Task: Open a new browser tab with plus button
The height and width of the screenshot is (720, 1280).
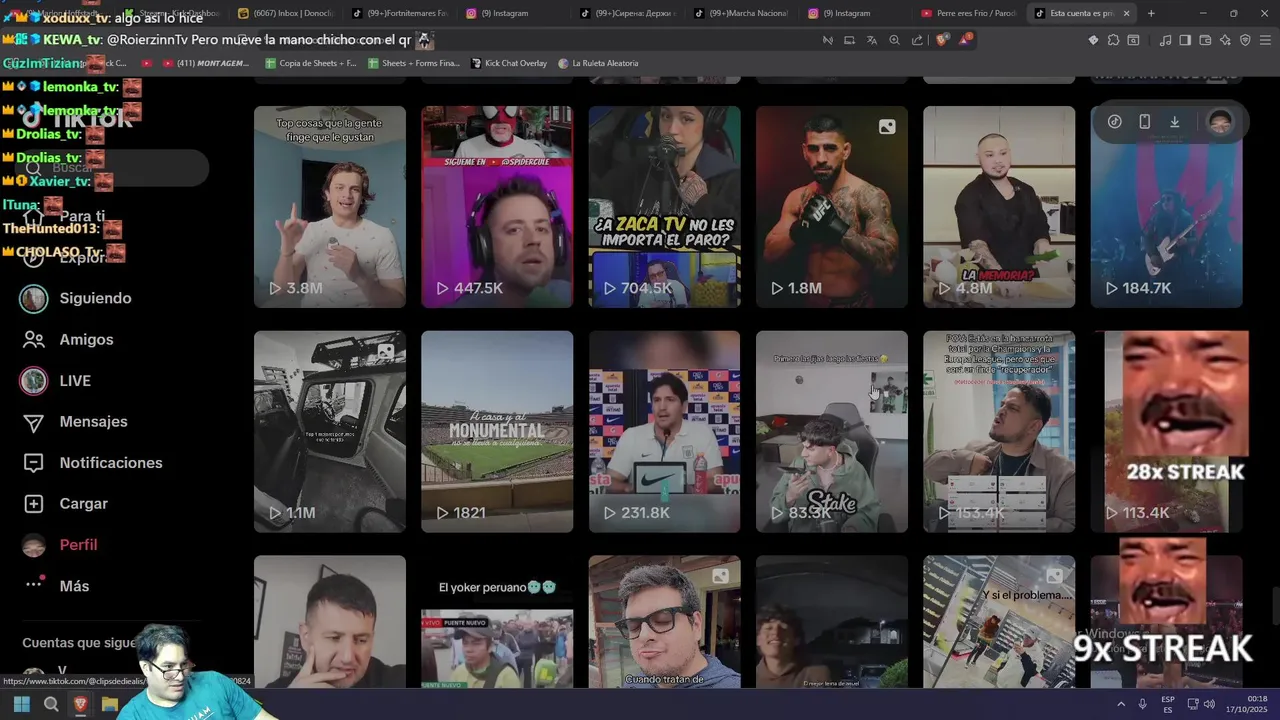Action: [x=1151, y=13]
